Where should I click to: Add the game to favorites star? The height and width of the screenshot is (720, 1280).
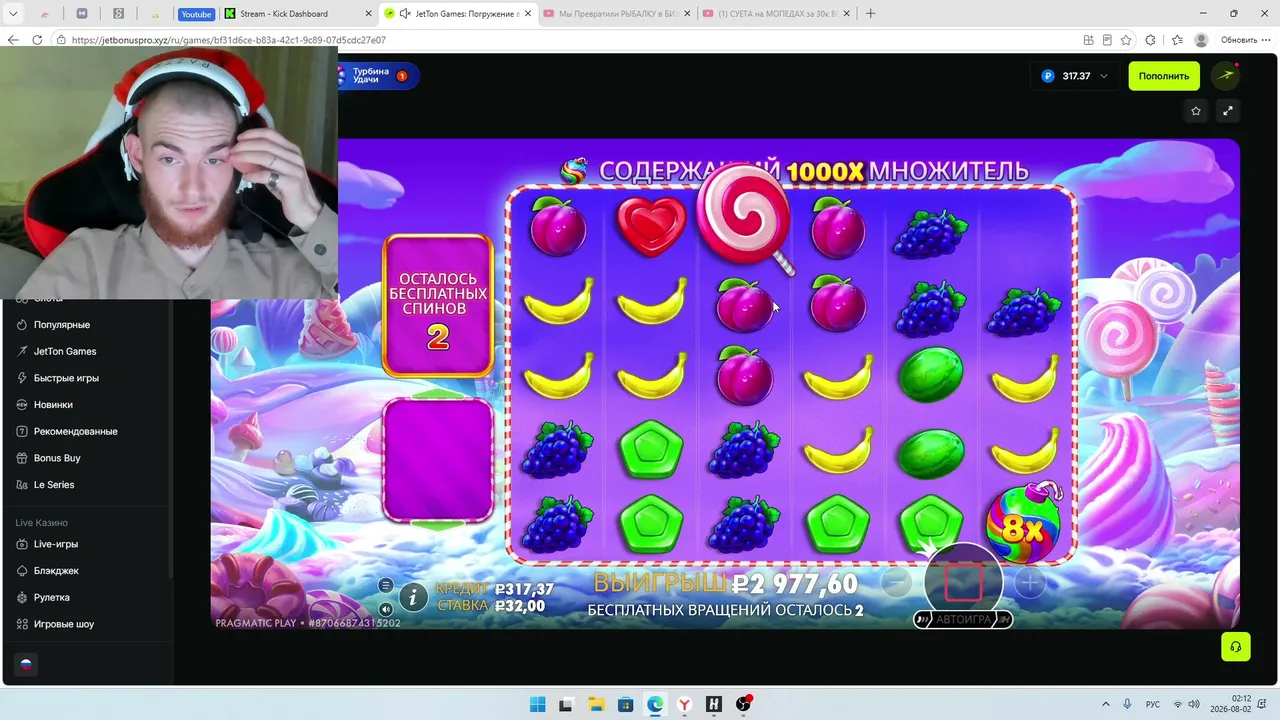click(1196, 111)
